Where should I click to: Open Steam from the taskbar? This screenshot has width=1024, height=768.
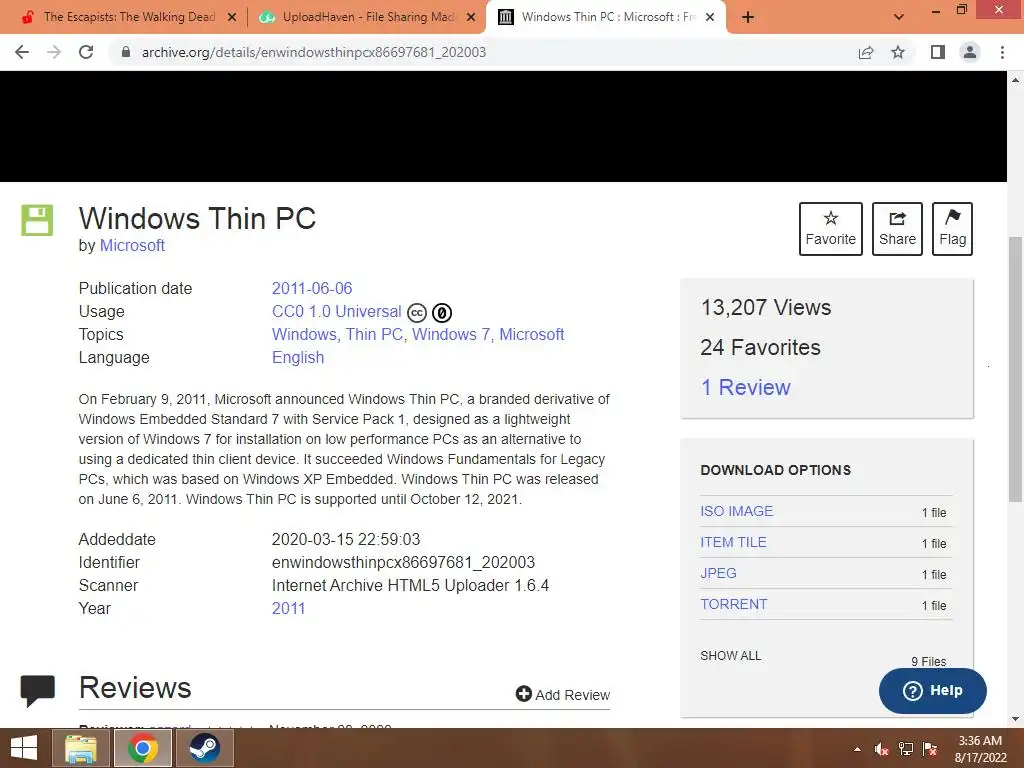click(204, 748)
